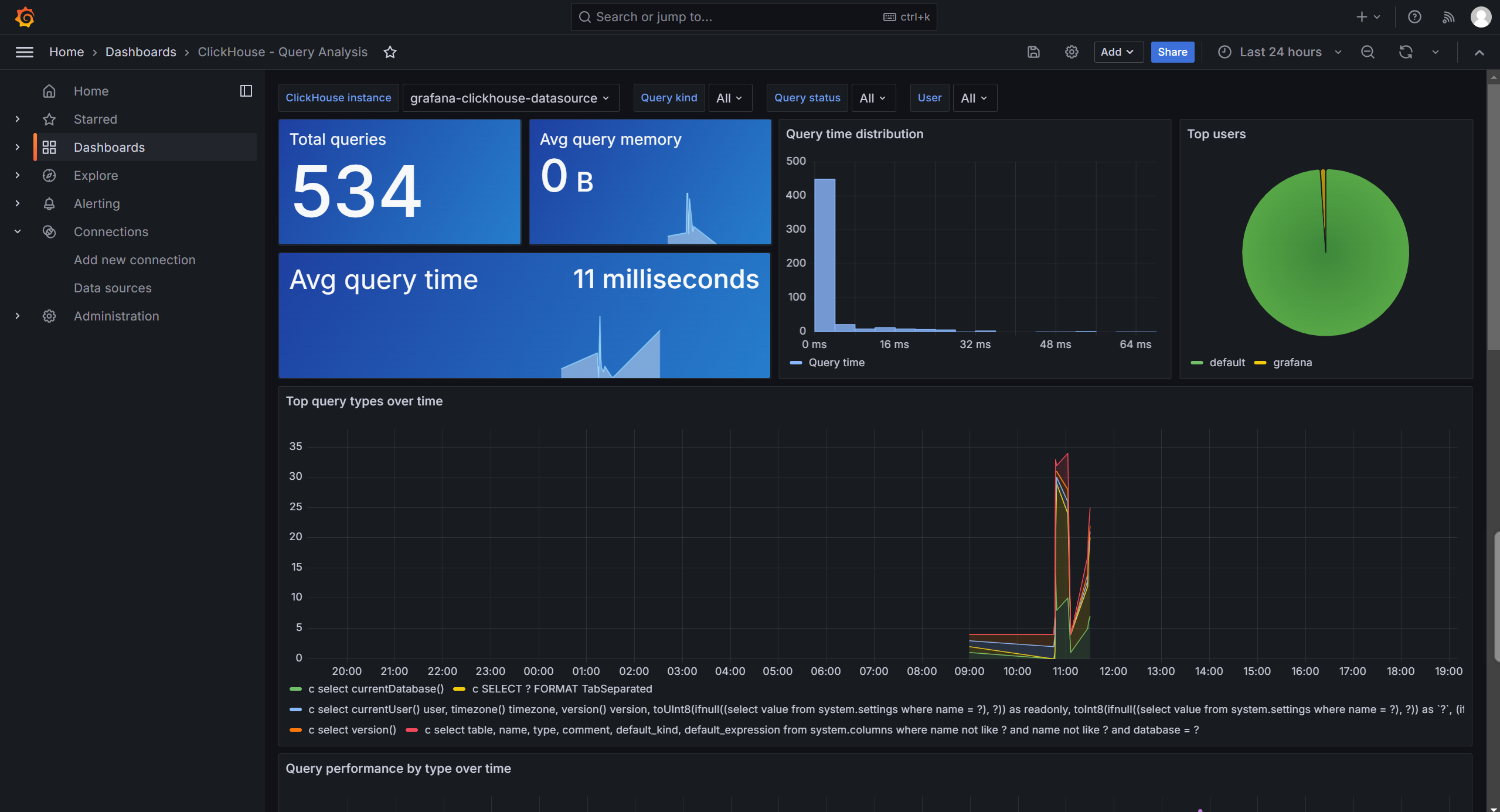The image size is (1500, 812).
Task: Open the Last 24 hours time picker
Action: click(1280, 52)
